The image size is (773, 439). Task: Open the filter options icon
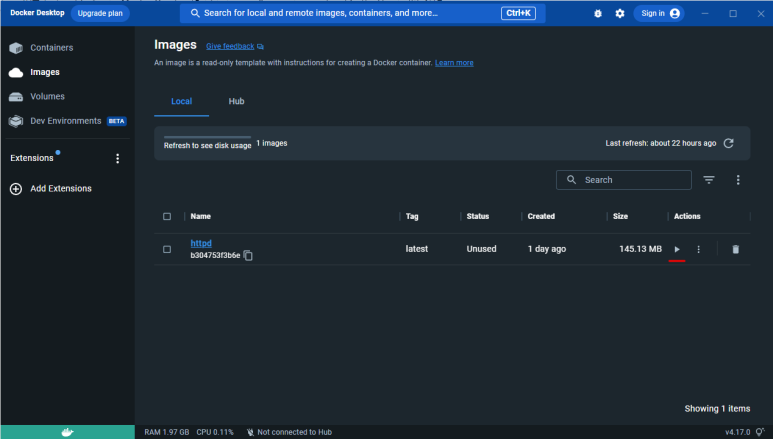pyautogui.click(x=709, y=180)
